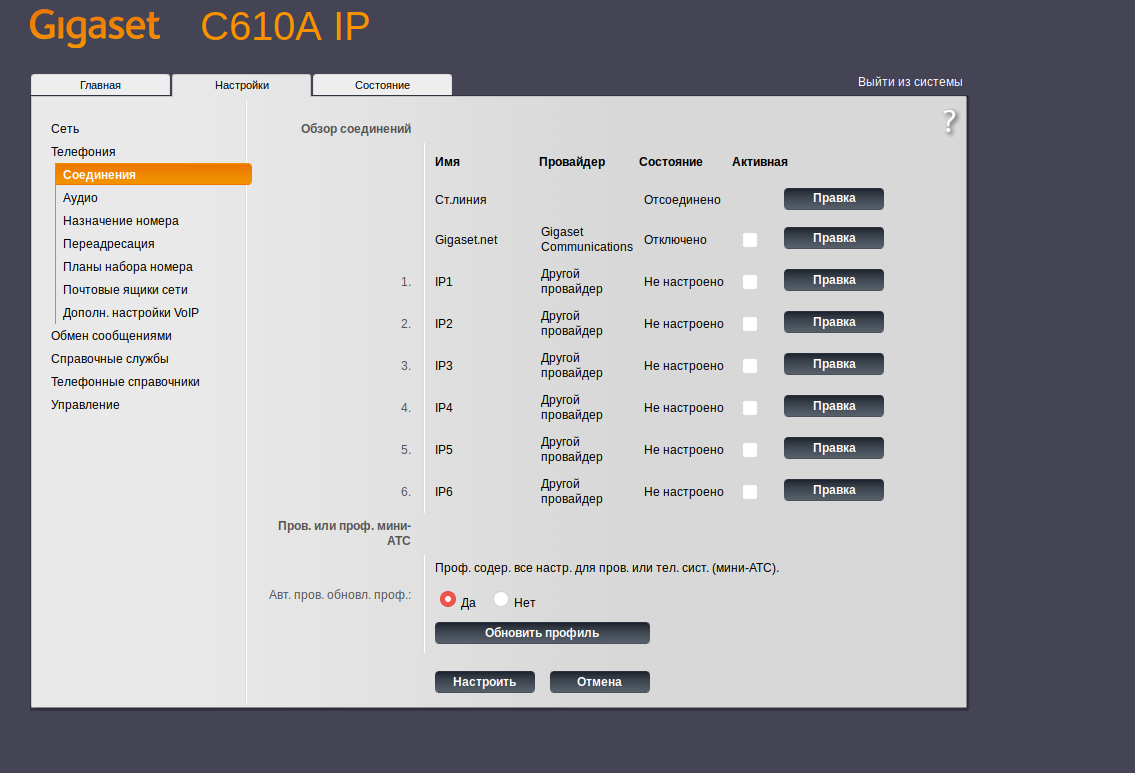Click the Отмена button
Screen dimensions: 1135x773
599,682
